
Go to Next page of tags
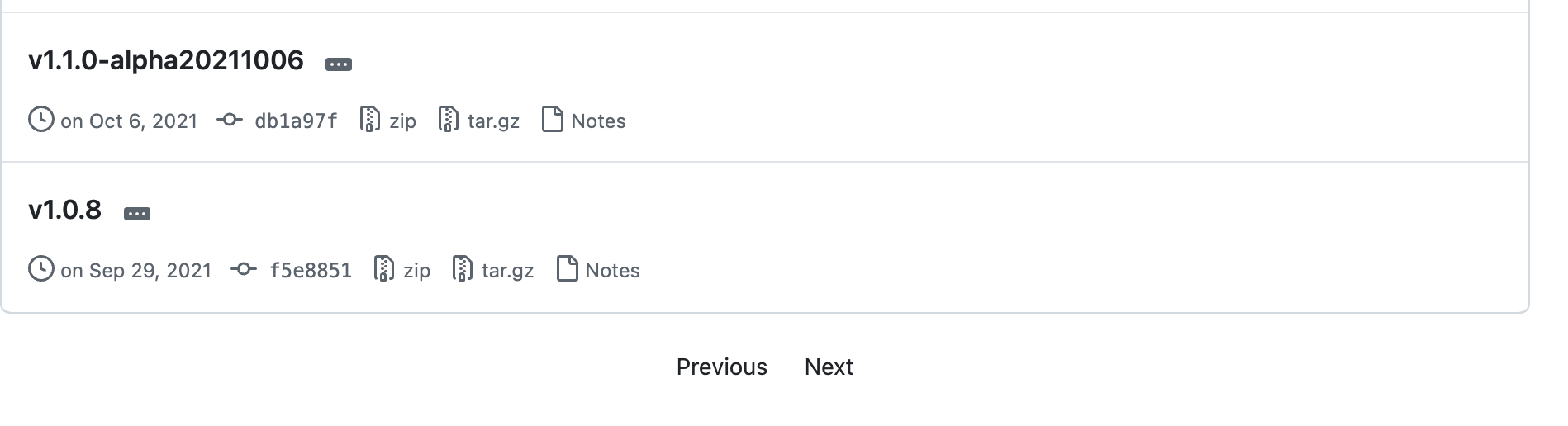(829, 367)
